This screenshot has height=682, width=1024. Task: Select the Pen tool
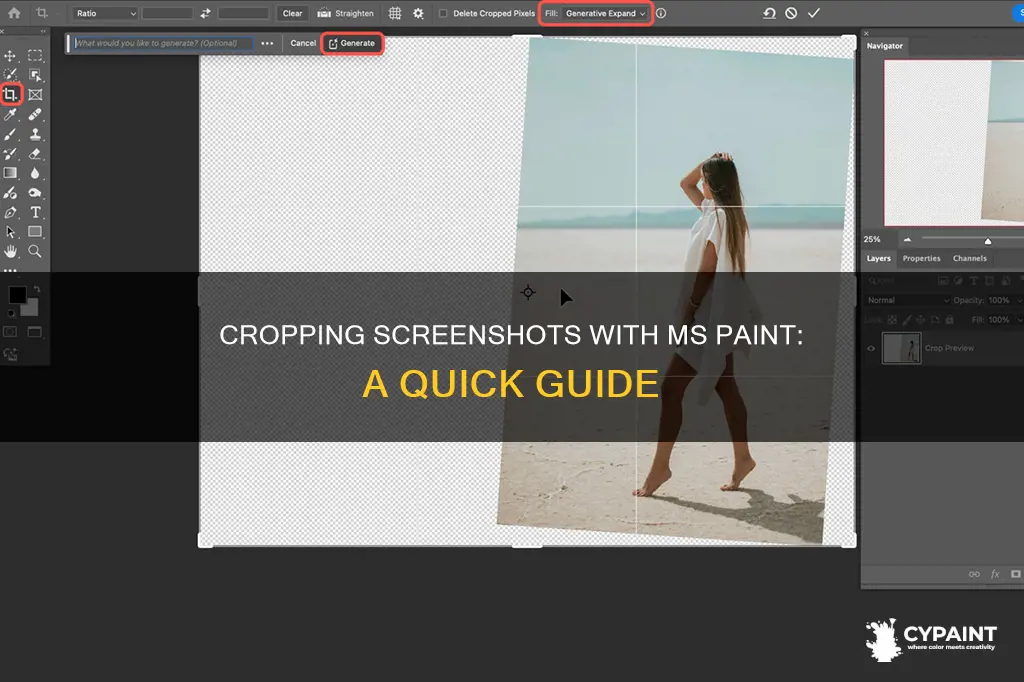point(10,212)
